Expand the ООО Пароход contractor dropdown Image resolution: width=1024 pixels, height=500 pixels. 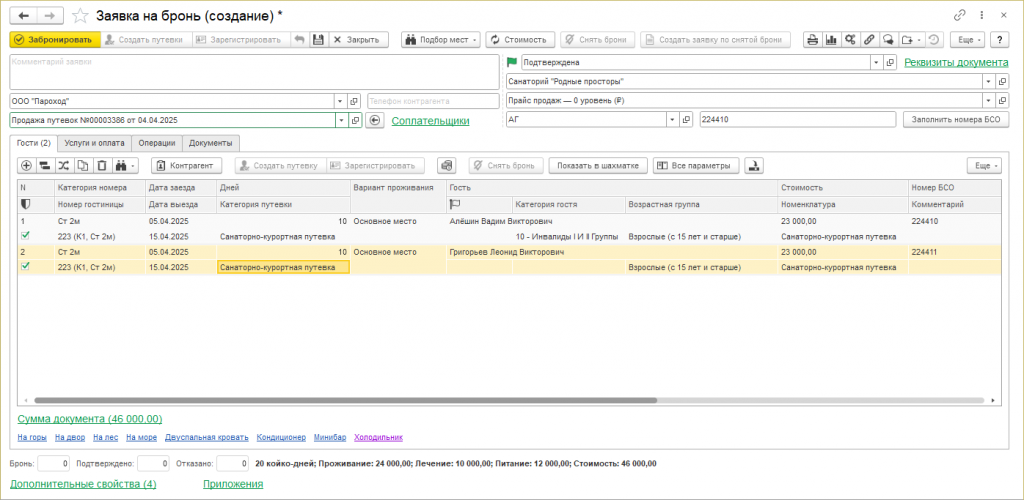point(340,101)
